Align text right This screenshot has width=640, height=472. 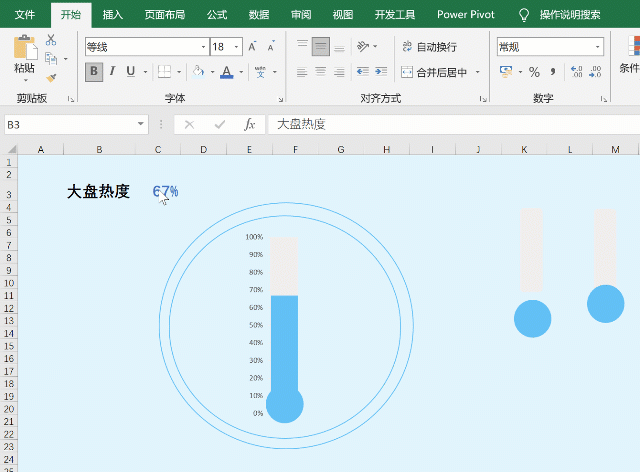coord(339,72)
